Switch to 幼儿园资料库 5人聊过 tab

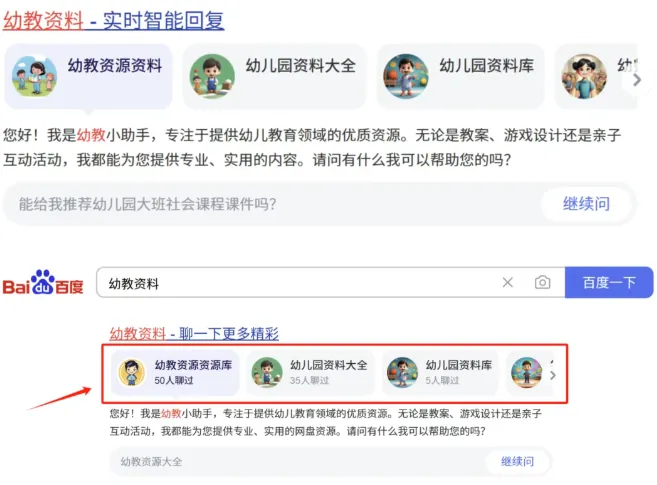tap(440, 372)
